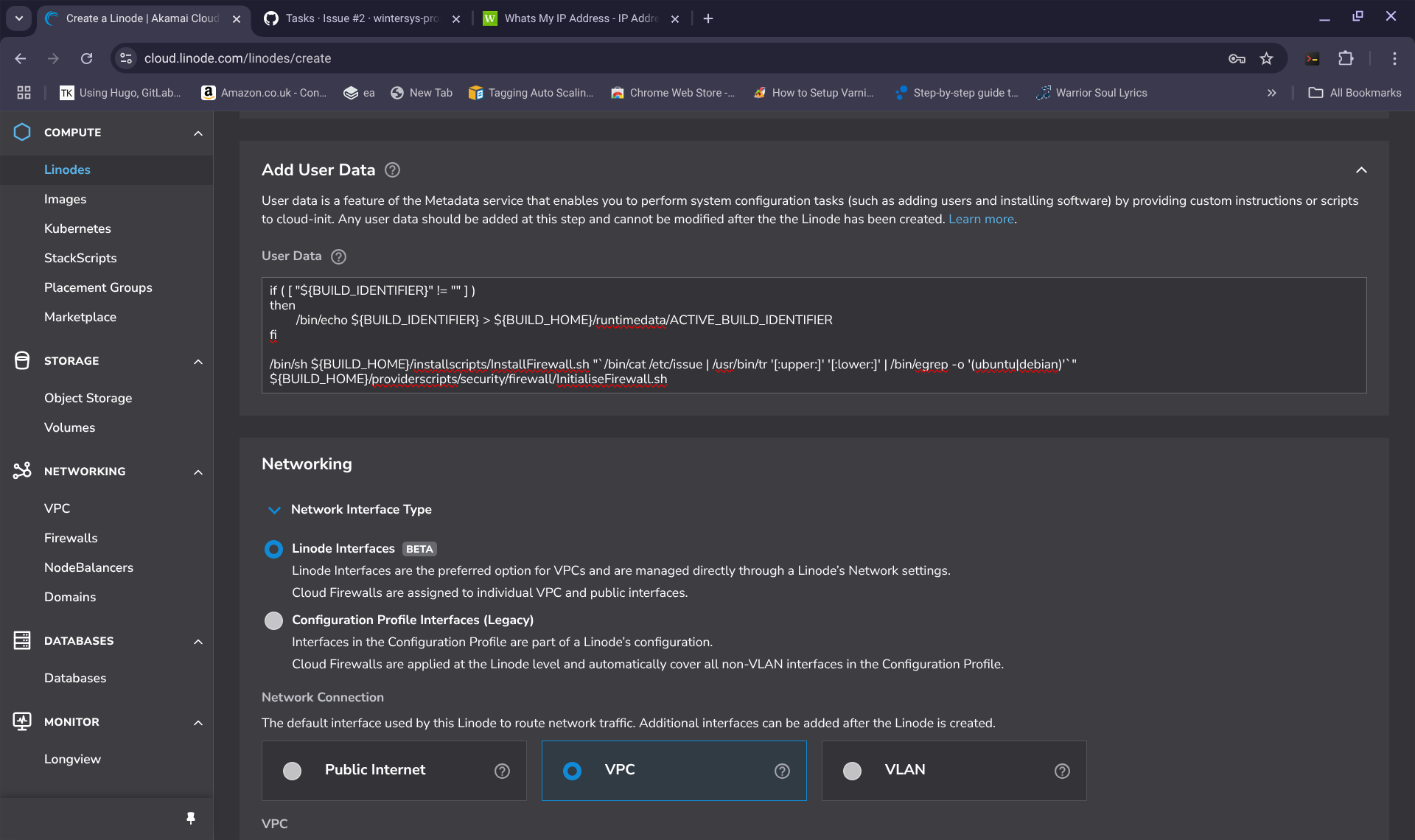
Task: Click the VLAN option help icon
Action: (x=1062, y=771)
